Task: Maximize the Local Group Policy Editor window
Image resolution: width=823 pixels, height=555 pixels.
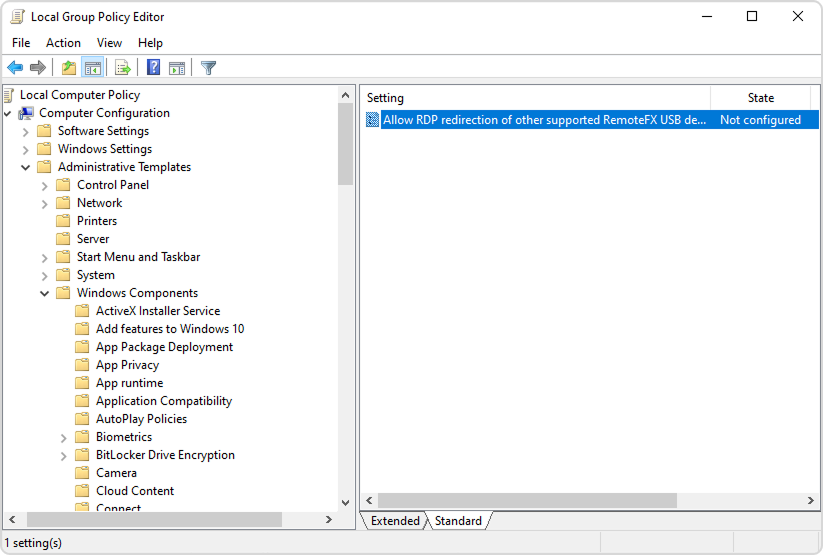Action: 752,16
